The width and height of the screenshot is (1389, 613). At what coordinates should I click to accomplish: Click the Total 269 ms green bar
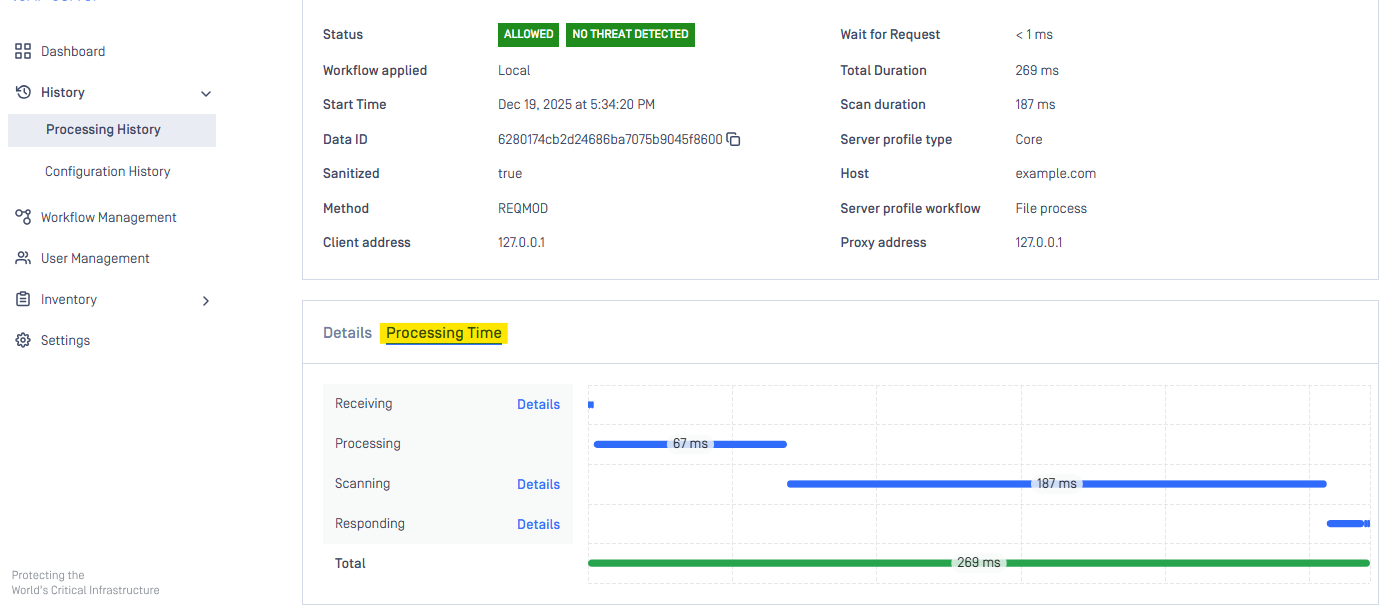pos(978,563)
